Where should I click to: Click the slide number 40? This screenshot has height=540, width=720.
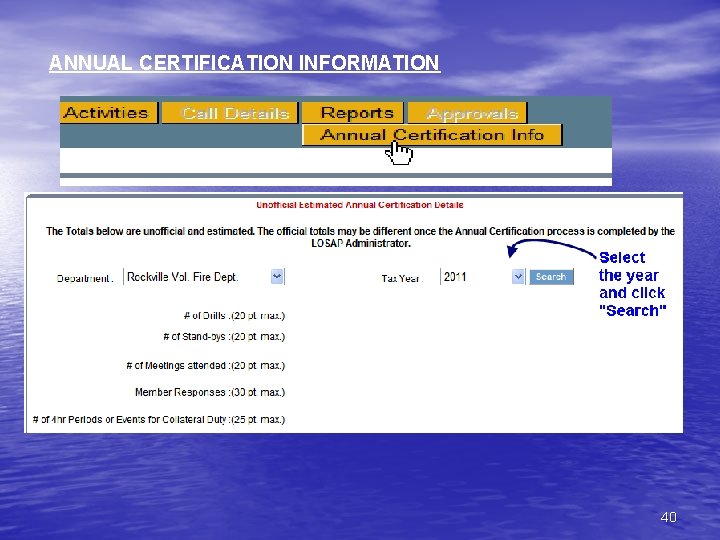point(669,517)
